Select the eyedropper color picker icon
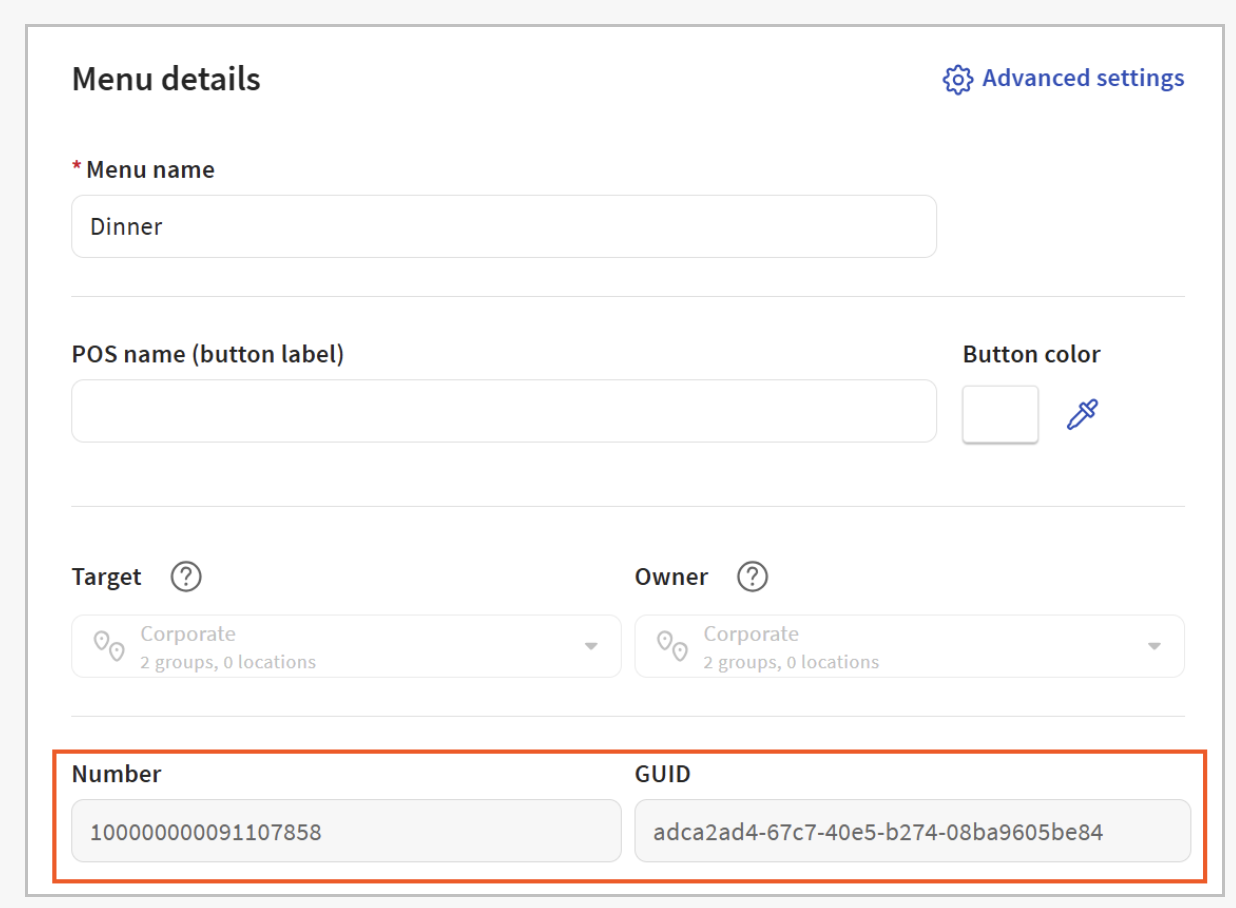Viewport: 1236px width, 908px height. (x=1082, y=414)
